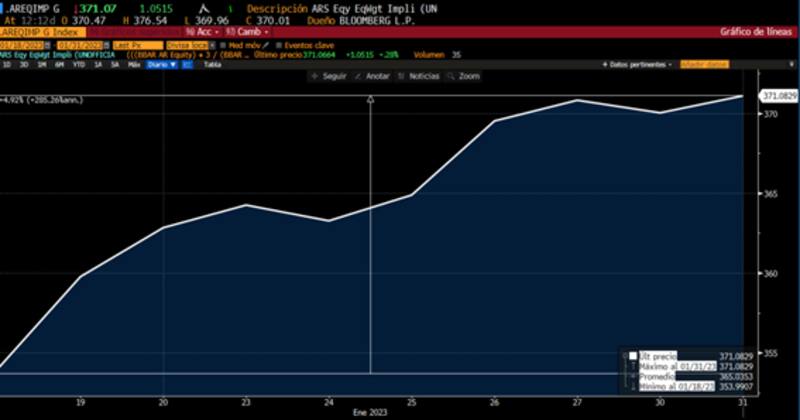Open the Camb dropdown menu
Image resolution: width=800 pixels, height=420 pixels.
(244, 32)
